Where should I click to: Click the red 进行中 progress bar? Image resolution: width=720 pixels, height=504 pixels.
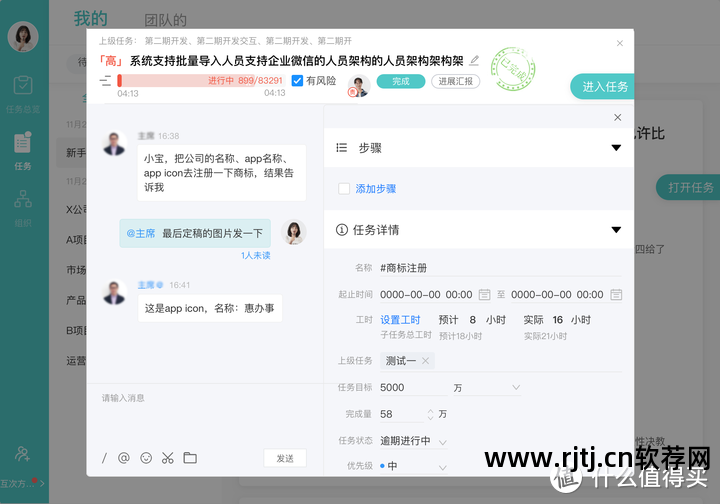pyautogui.click(x=200, y=81)
